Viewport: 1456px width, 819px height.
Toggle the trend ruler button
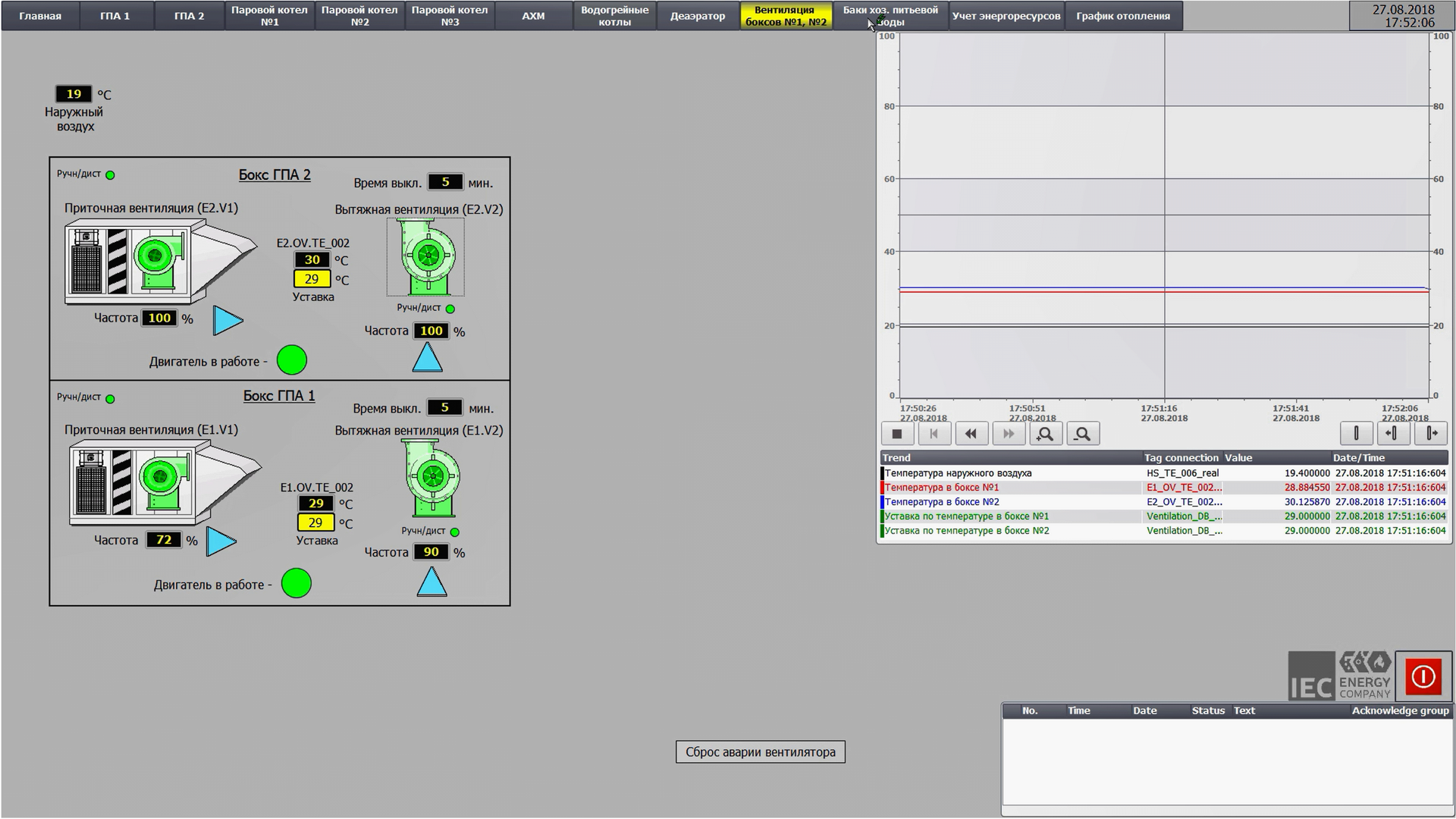(1356, 433)
